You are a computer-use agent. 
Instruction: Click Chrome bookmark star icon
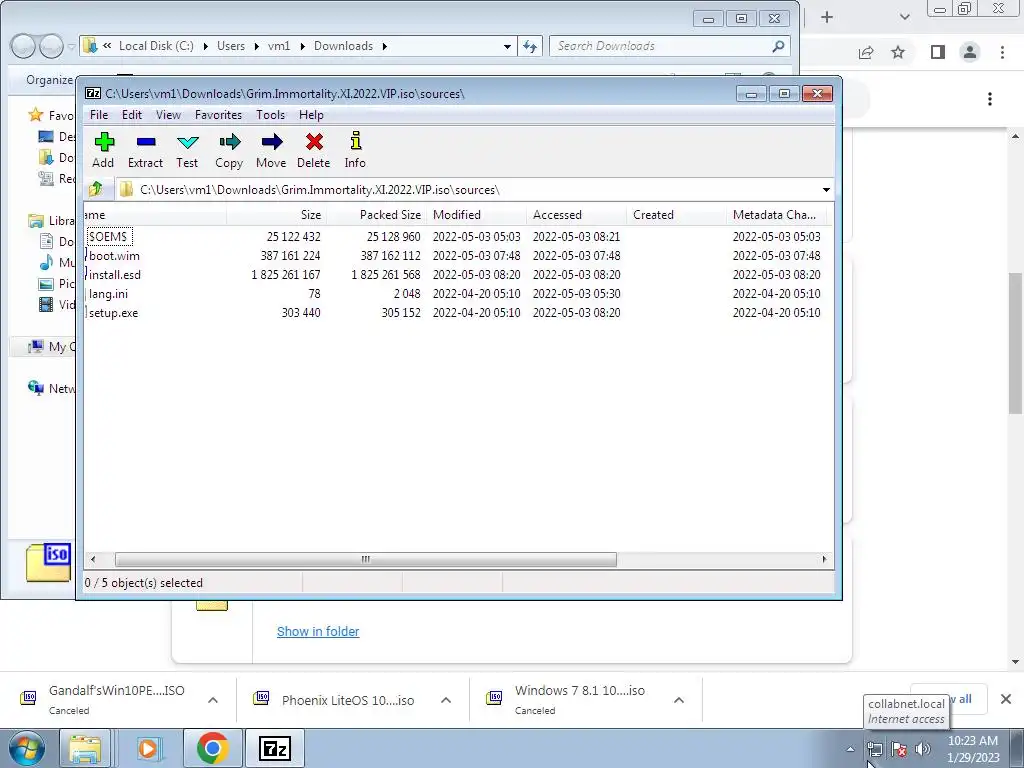(x=899, y=52)
